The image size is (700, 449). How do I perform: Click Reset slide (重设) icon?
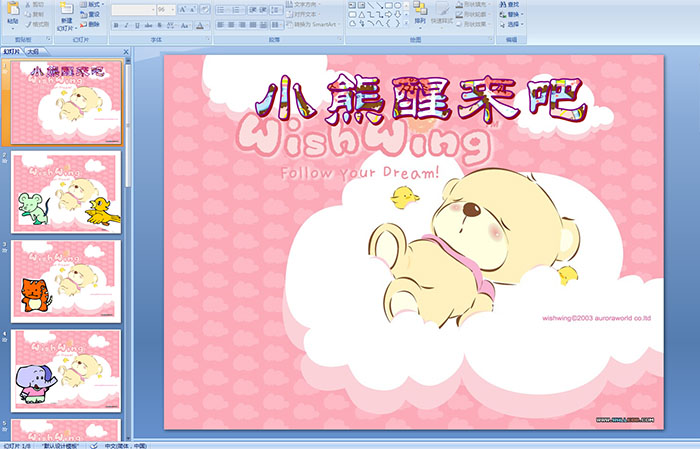coord(83,14)
